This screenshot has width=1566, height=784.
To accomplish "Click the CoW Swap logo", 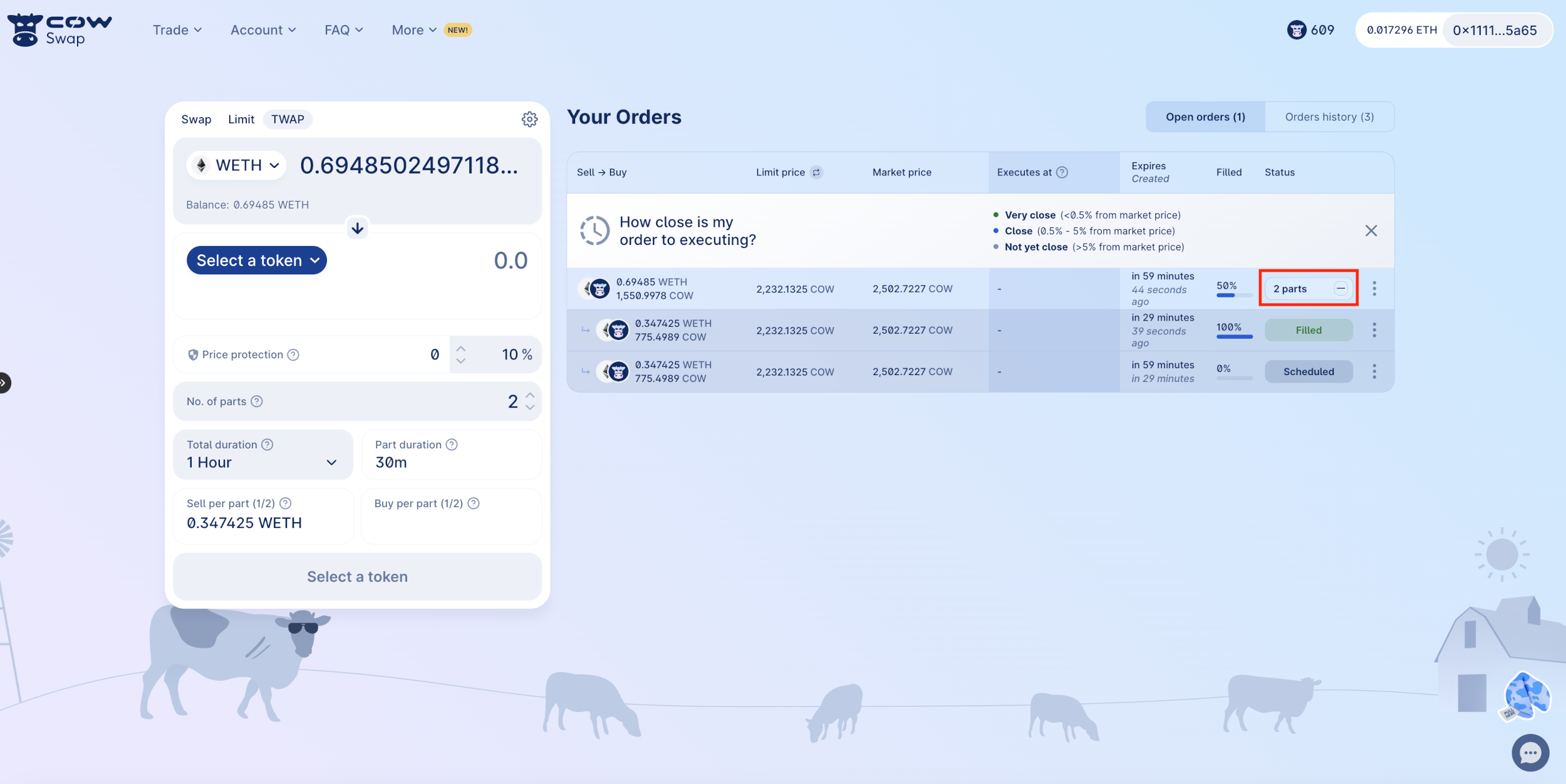I will click(60, 30).
